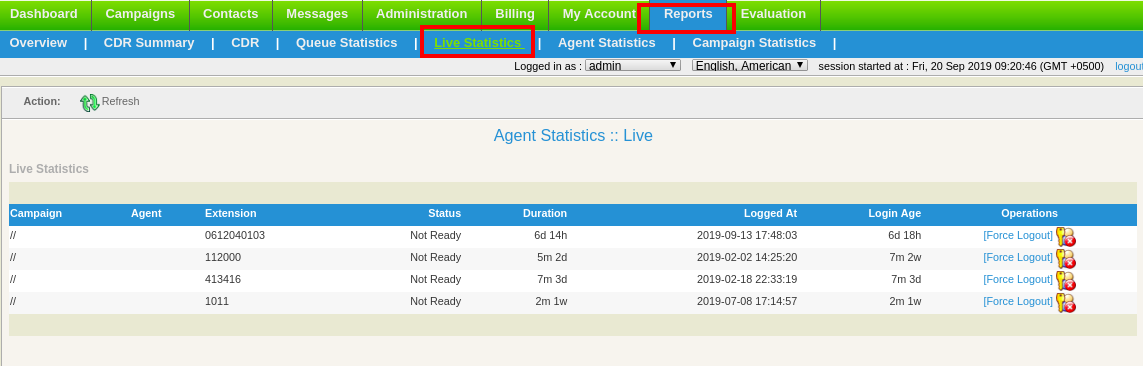Click force logout key icon for extension 1011
The width and height of the screenshot is (1143, 366).
click(x=1066, y=303)
